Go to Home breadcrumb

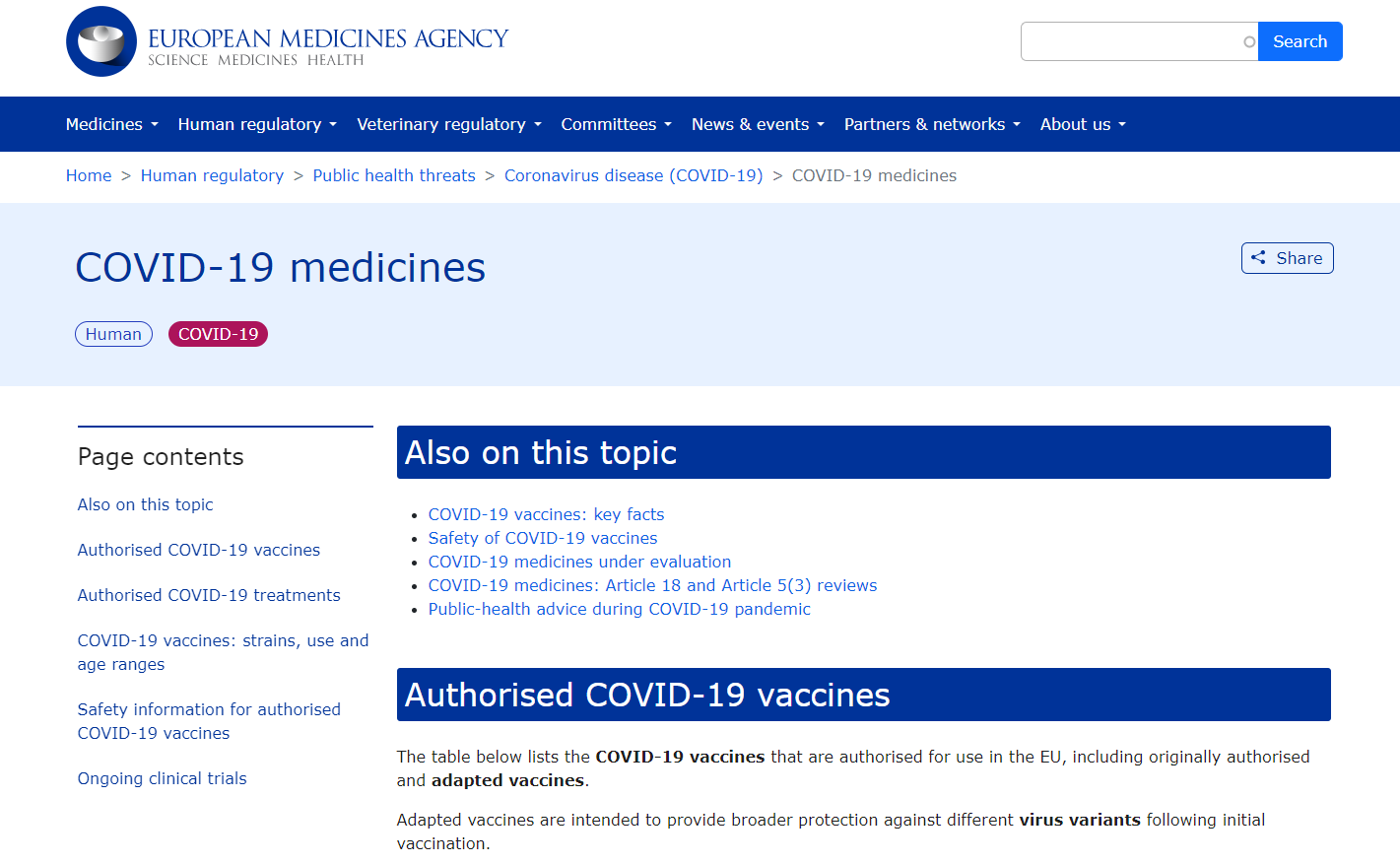(89, 175)
